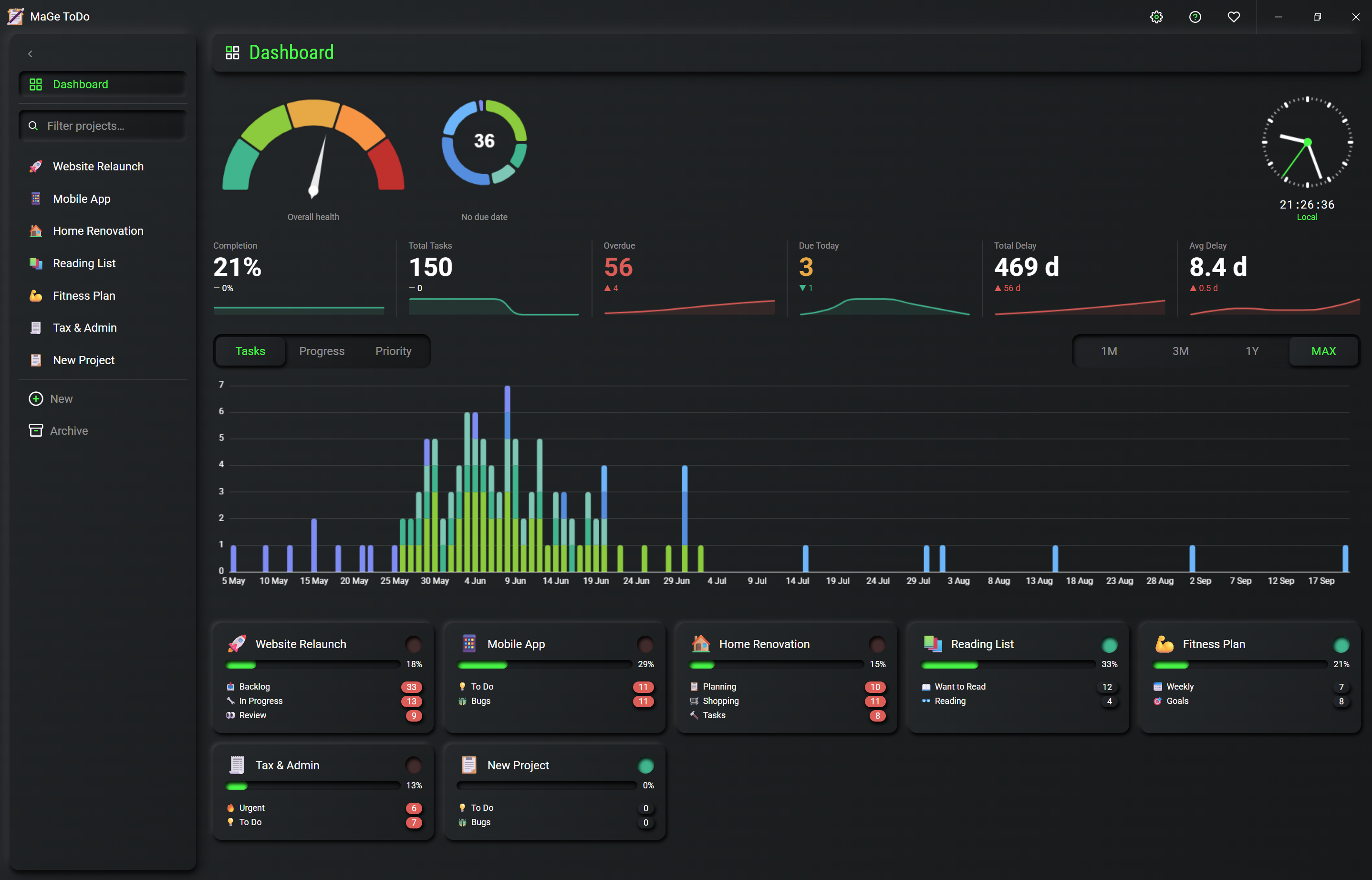Click the heart donate icon
This screenshot has height=880, width=1372.
tap(1234, 17)
